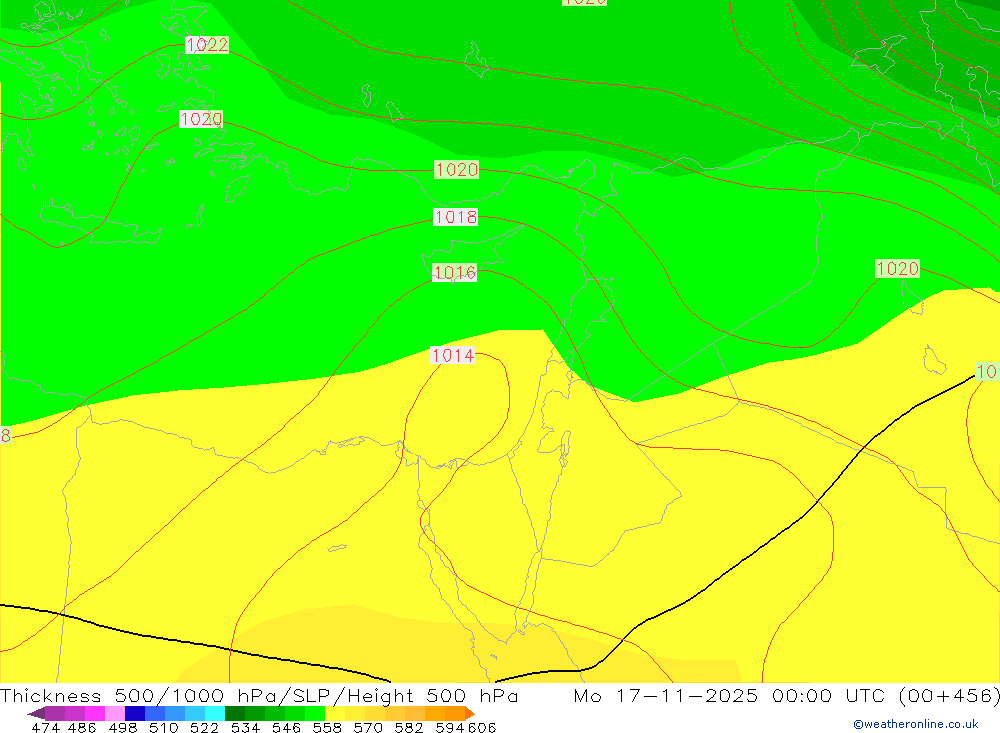Click the legend value 498
Image resolution: width=1000 pixels, height=733 pixels.
tap(123, 728)
